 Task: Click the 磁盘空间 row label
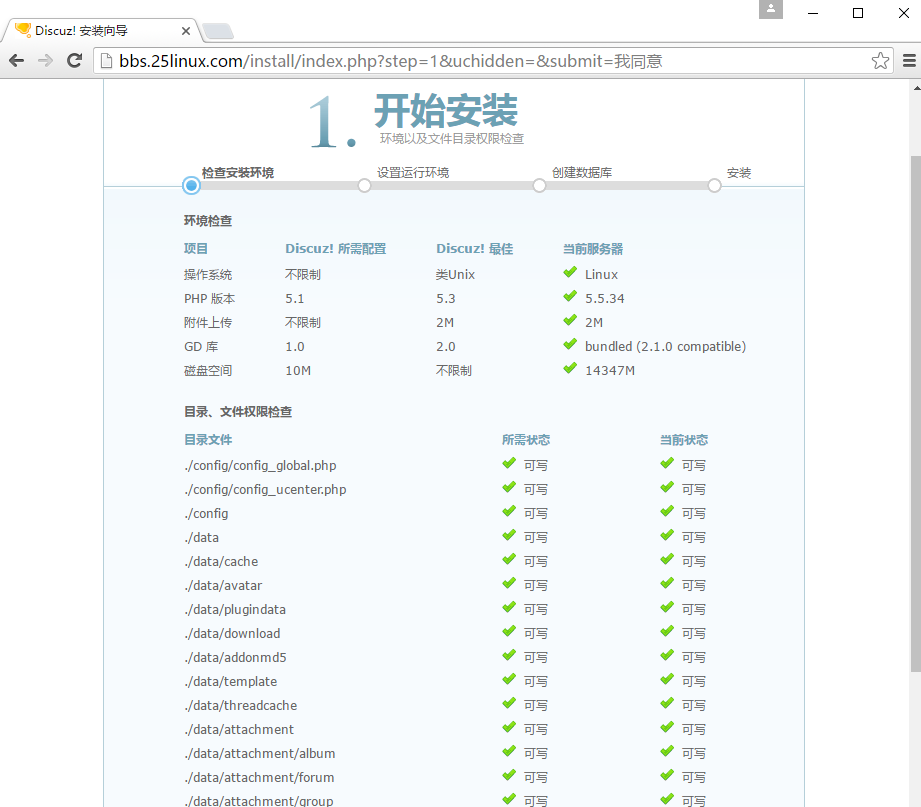(208, 371)
